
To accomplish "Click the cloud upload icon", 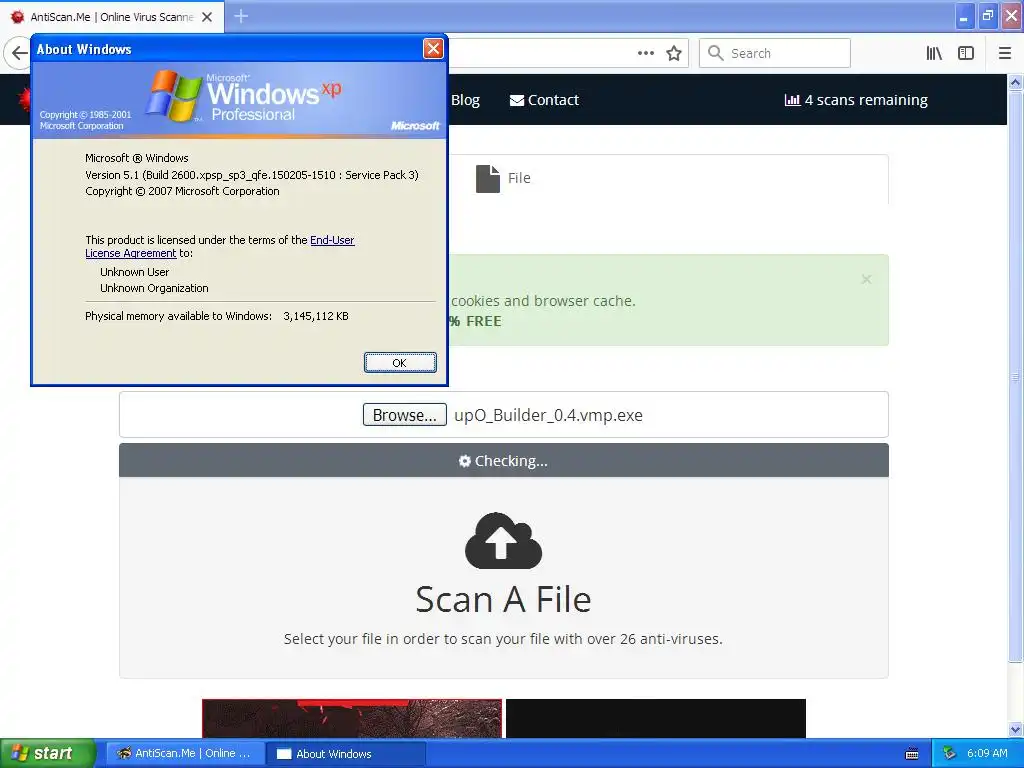I will point(503,541).
